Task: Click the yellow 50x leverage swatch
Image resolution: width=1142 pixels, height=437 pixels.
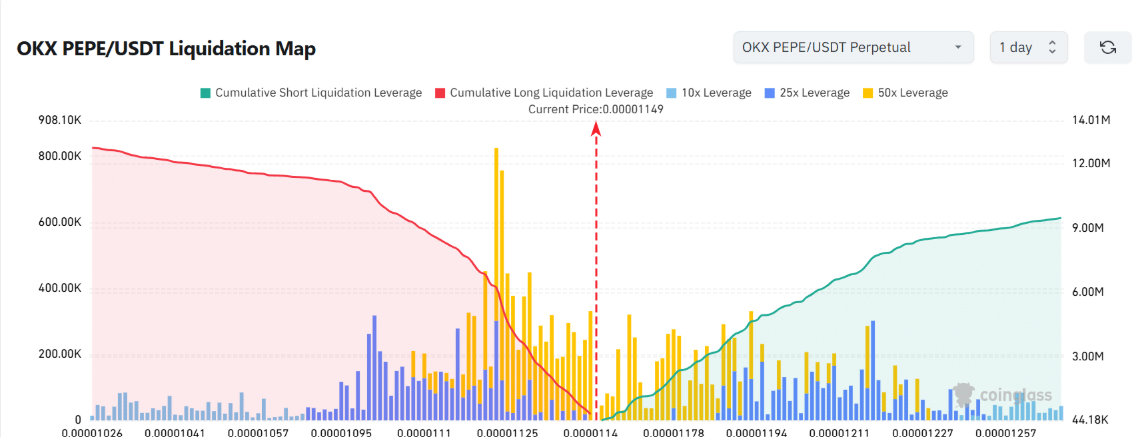Action: (867, 93)
